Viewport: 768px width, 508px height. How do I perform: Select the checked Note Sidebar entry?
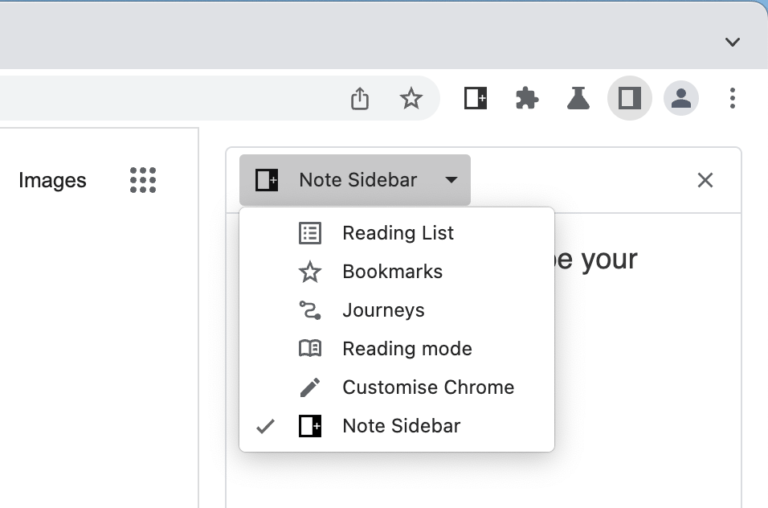397,426
